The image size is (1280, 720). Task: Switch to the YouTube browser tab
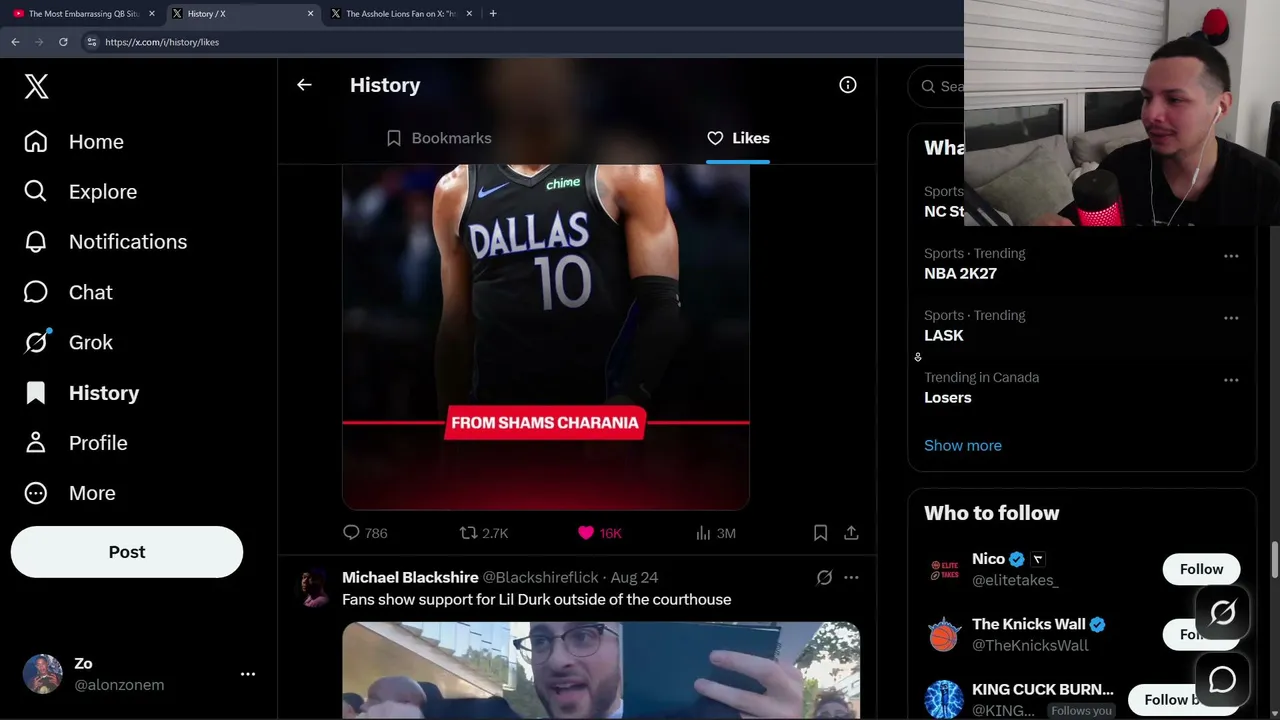point(84,14)
